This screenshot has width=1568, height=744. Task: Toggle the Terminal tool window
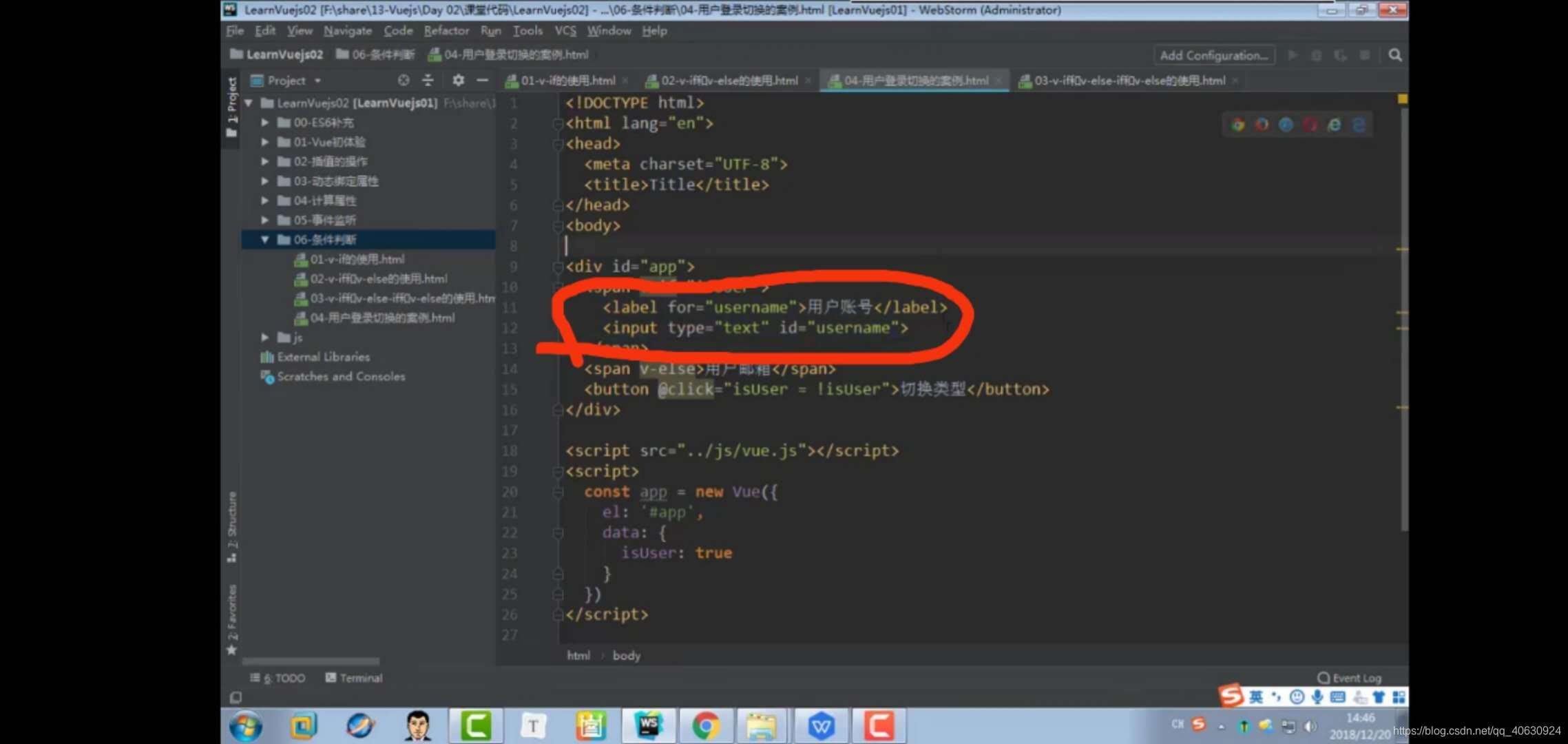pos(354,678)
